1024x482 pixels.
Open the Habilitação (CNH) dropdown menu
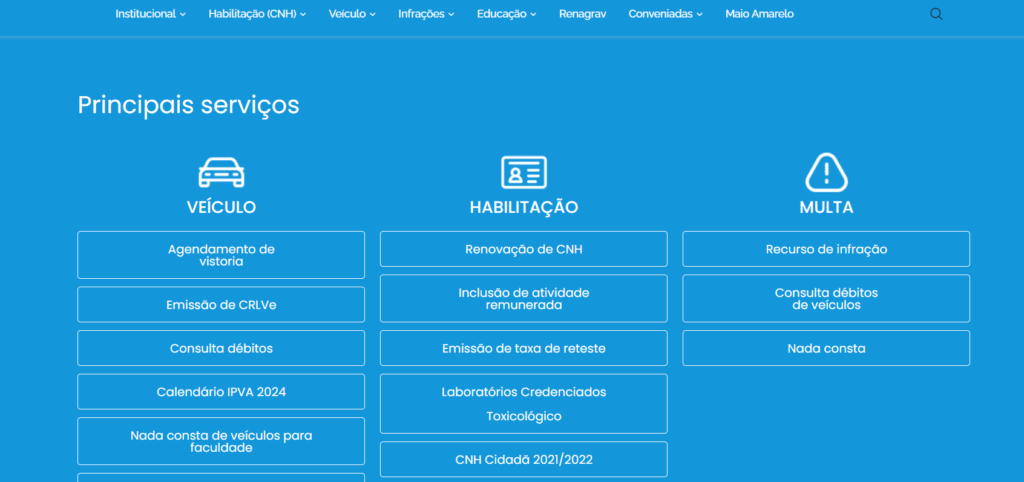(257, 14)
